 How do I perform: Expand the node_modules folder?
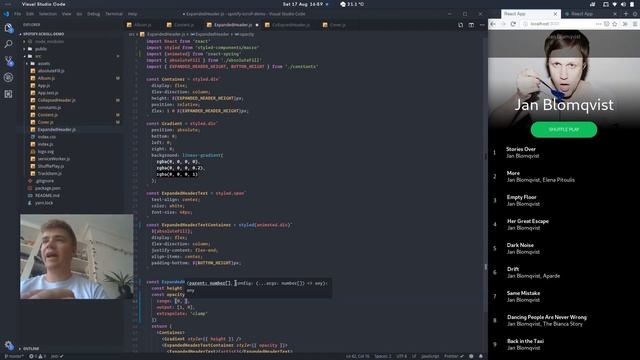tap(24, 42)
